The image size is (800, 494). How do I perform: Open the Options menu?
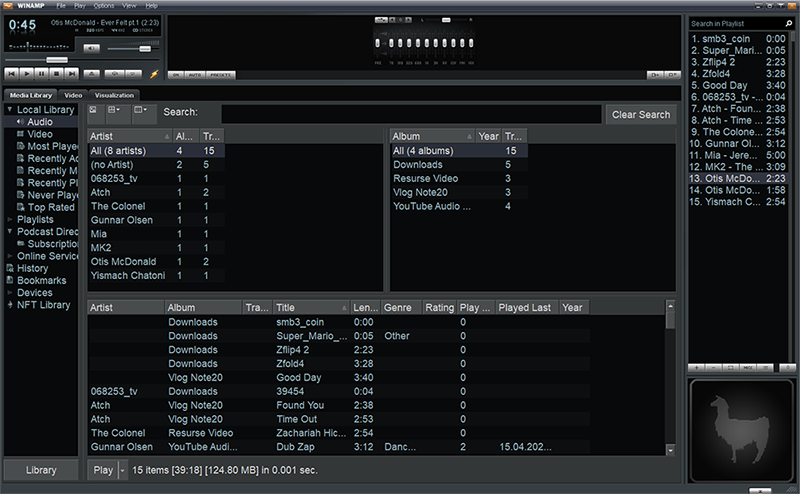point(104,6)
